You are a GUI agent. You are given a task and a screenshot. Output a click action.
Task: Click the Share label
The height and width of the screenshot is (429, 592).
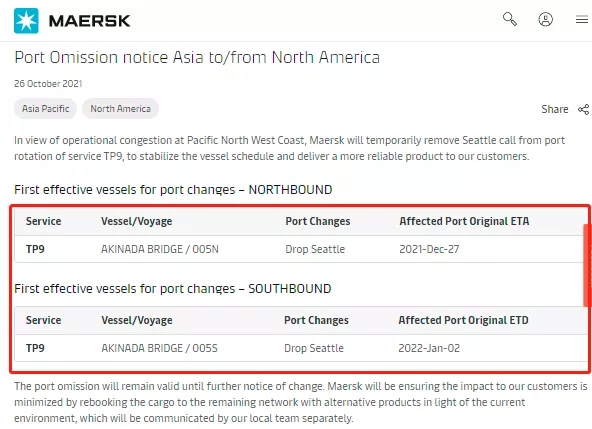click(x=555, y=109)
